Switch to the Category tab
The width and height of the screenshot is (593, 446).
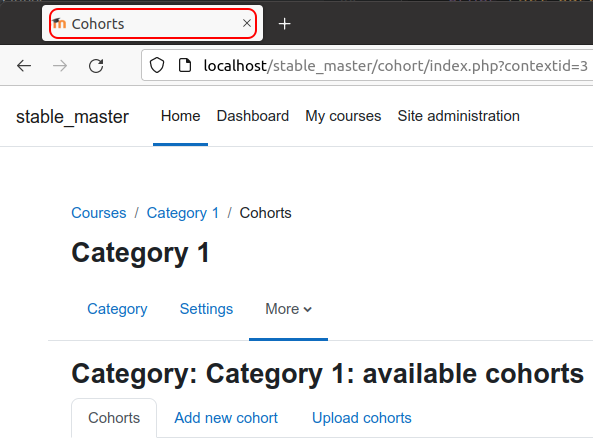point(117,309)
